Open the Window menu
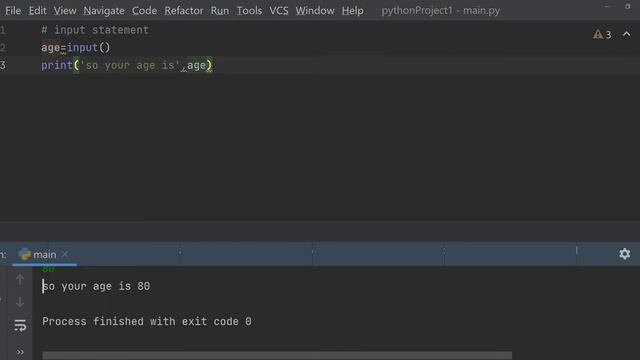Viewport: 640px width, 360px height. (315, 11)
